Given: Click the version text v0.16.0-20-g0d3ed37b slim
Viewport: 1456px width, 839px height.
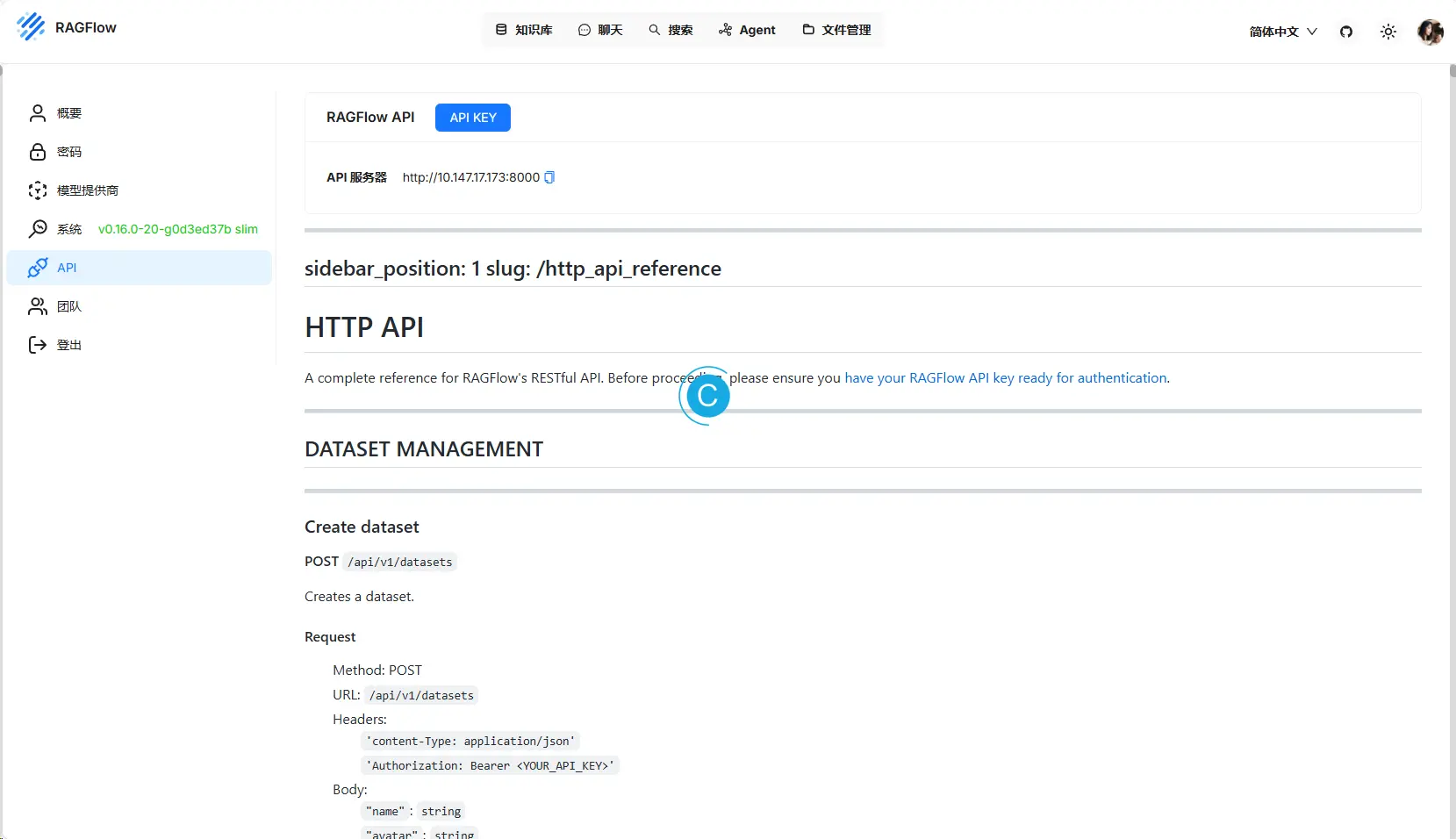Looking at the screenshot, I should click(178, 229).
